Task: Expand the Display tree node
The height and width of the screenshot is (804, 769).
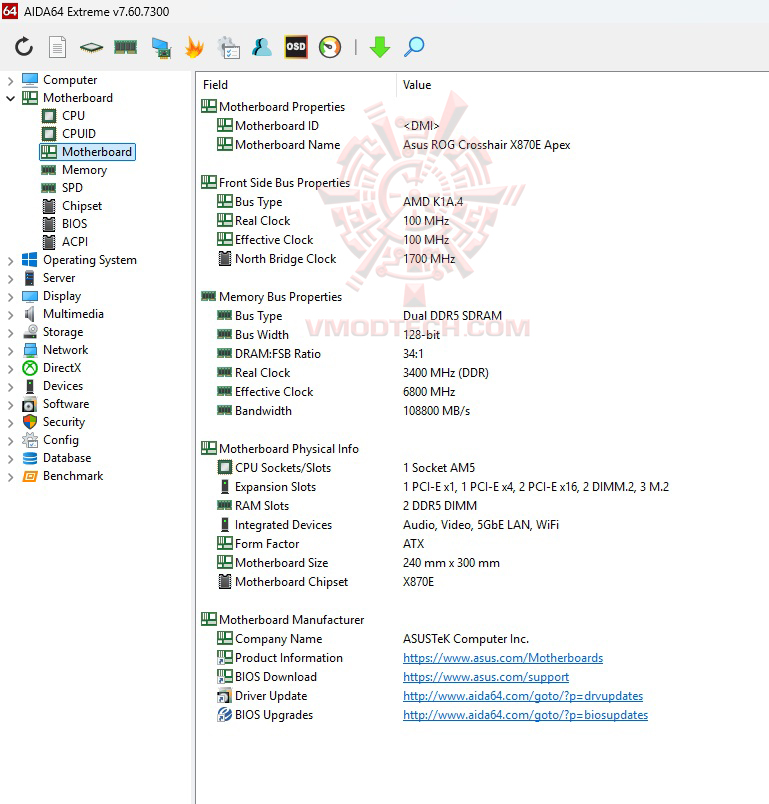Action: point(10,296)
